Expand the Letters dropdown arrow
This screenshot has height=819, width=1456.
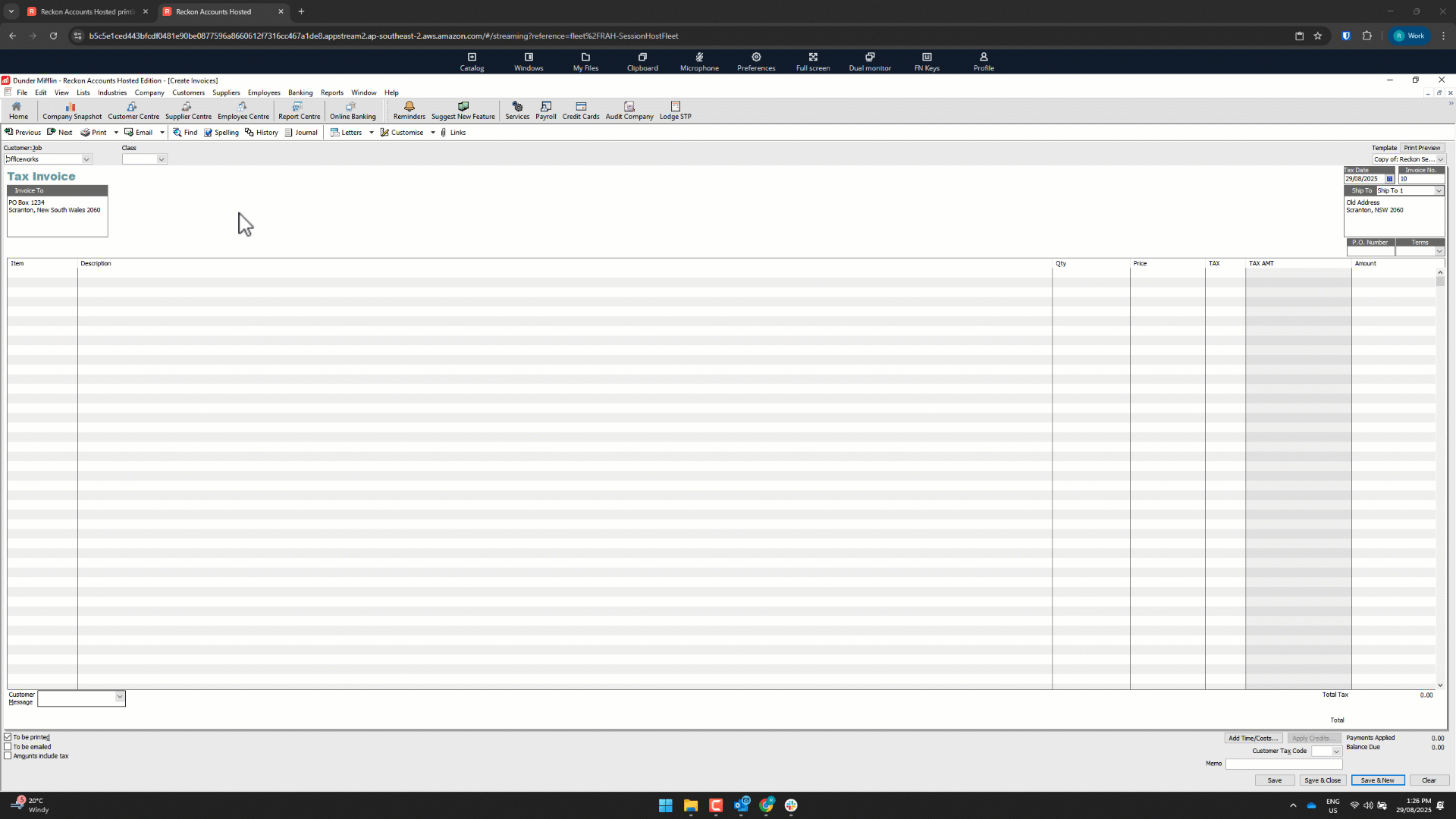(372, 132)
